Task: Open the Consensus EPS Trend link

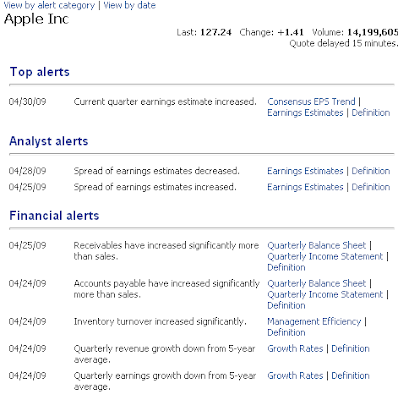Action: [311, 101]
